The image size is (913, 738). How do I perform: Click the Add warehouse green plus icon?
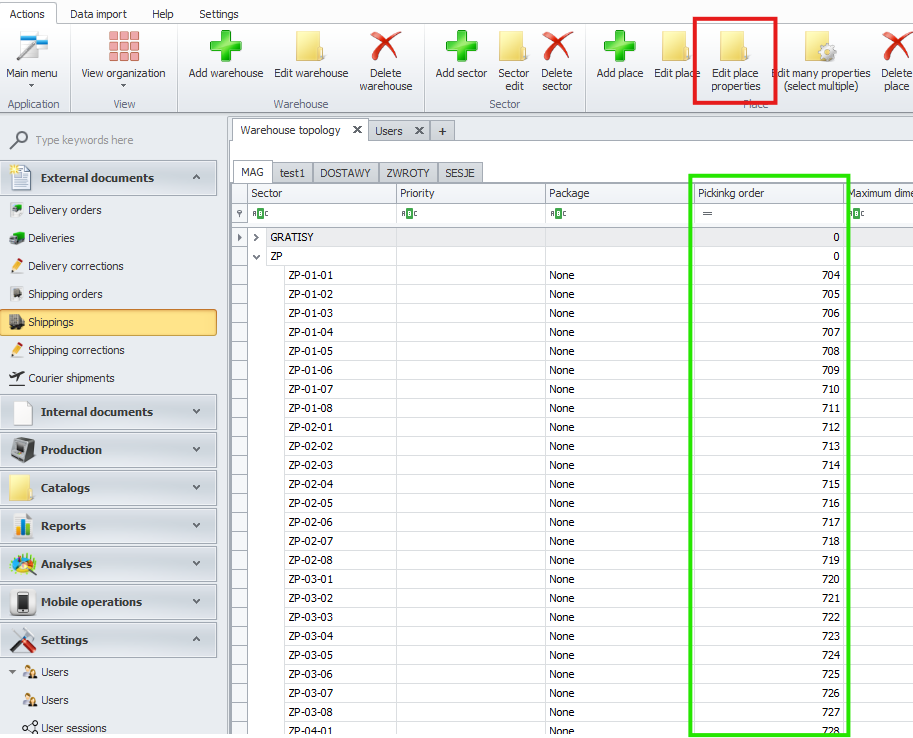225,46
